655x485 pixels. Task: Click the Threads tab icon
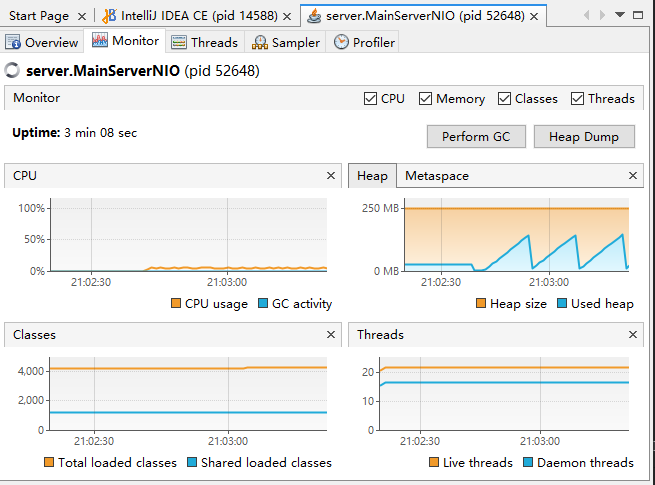pos(179,42)
